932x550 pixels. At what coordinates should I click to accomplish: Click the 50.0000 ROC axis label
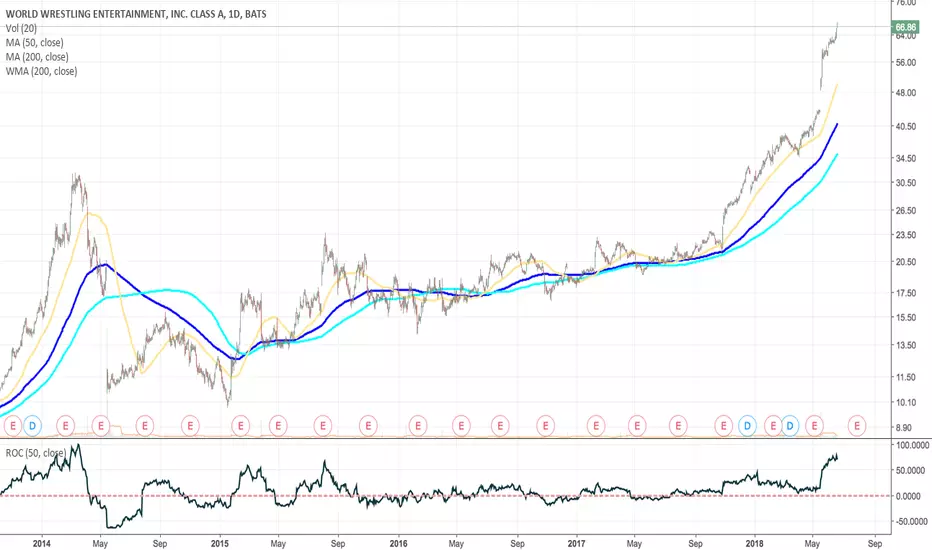pos(912,470)
